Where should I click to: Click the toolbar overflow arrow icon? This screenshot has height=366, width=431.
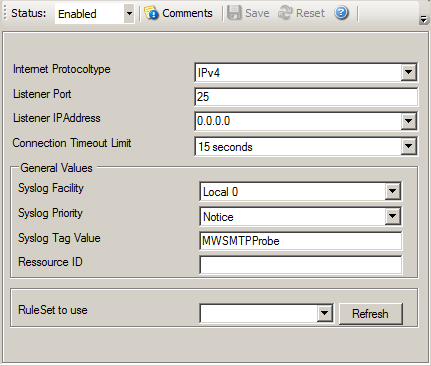pos(423,19)
